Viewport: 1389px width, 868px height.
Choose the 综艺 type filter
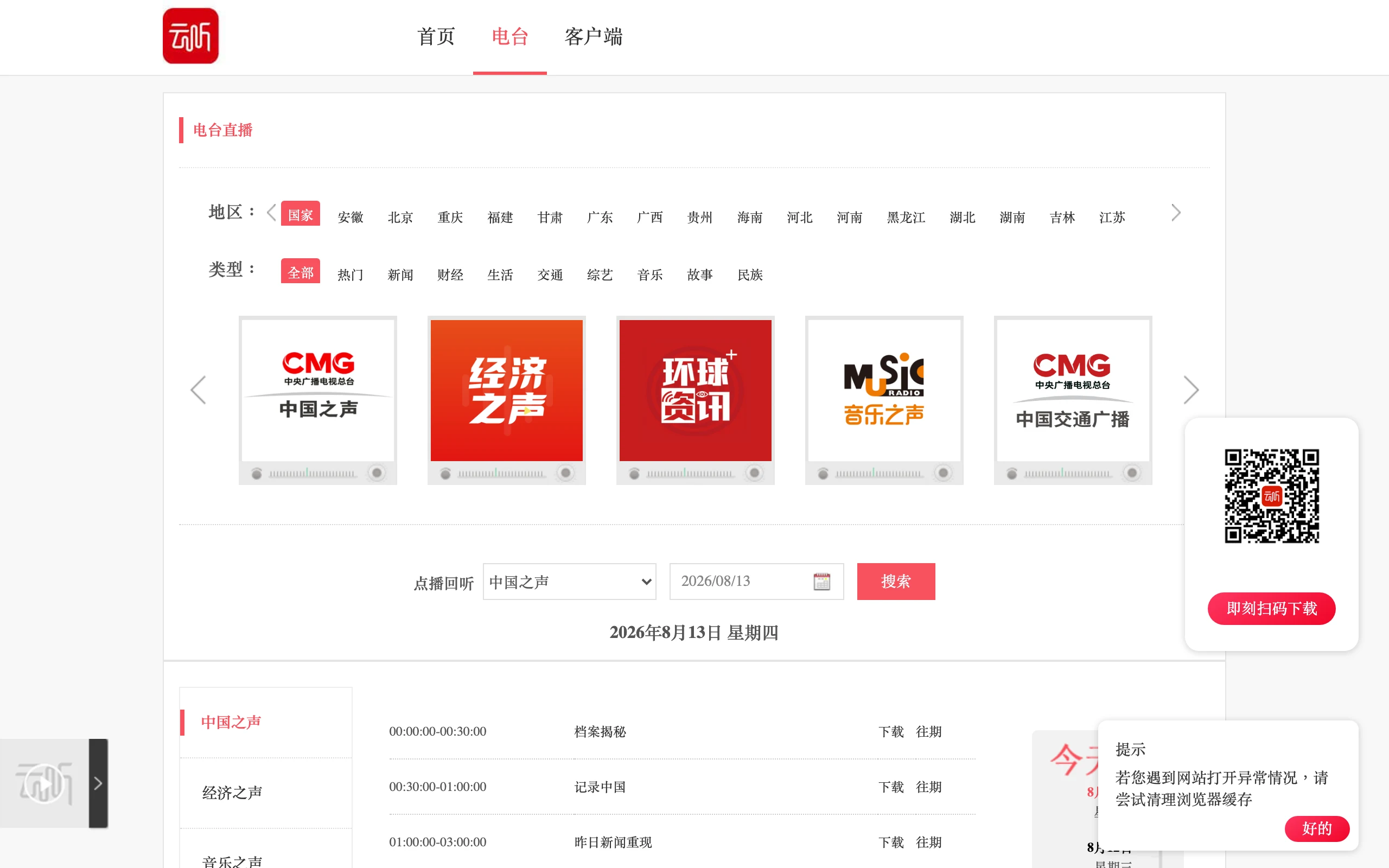tap(600, 275)
